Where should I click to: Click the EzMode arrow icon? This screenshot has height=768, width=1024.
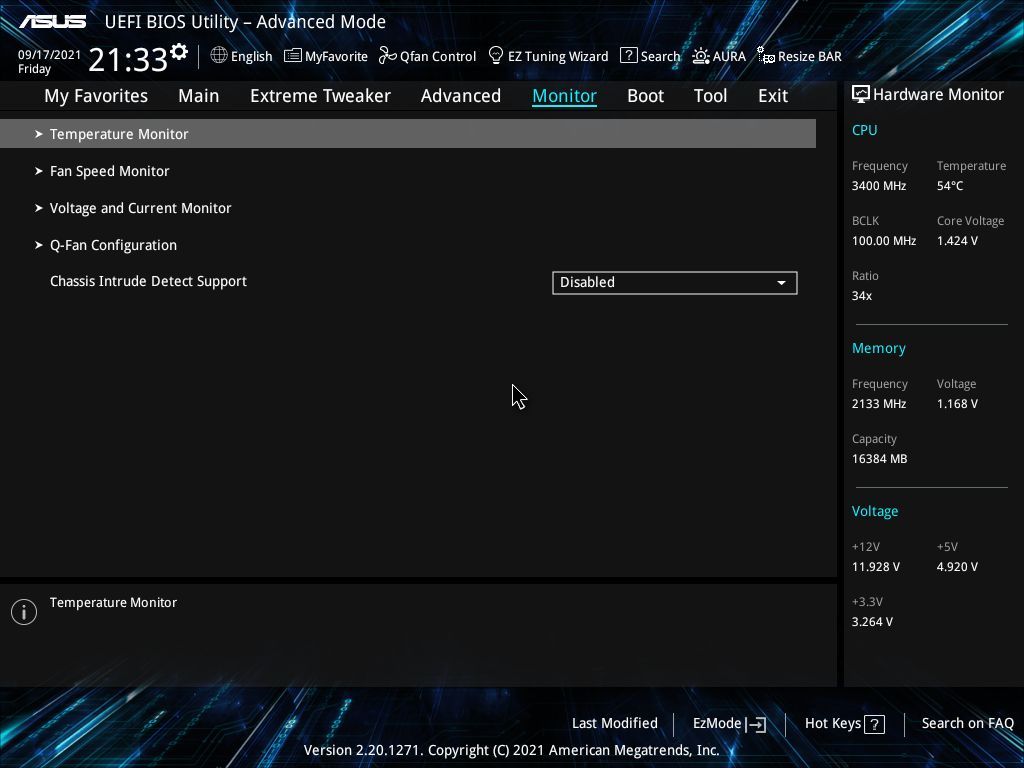pos(756,724)
